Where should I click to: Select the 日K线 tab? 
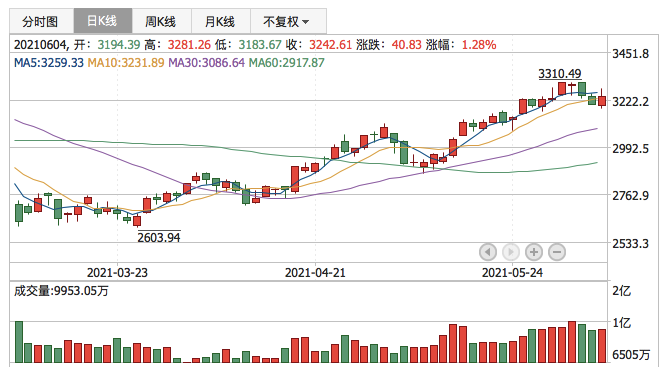coord(102,21)
